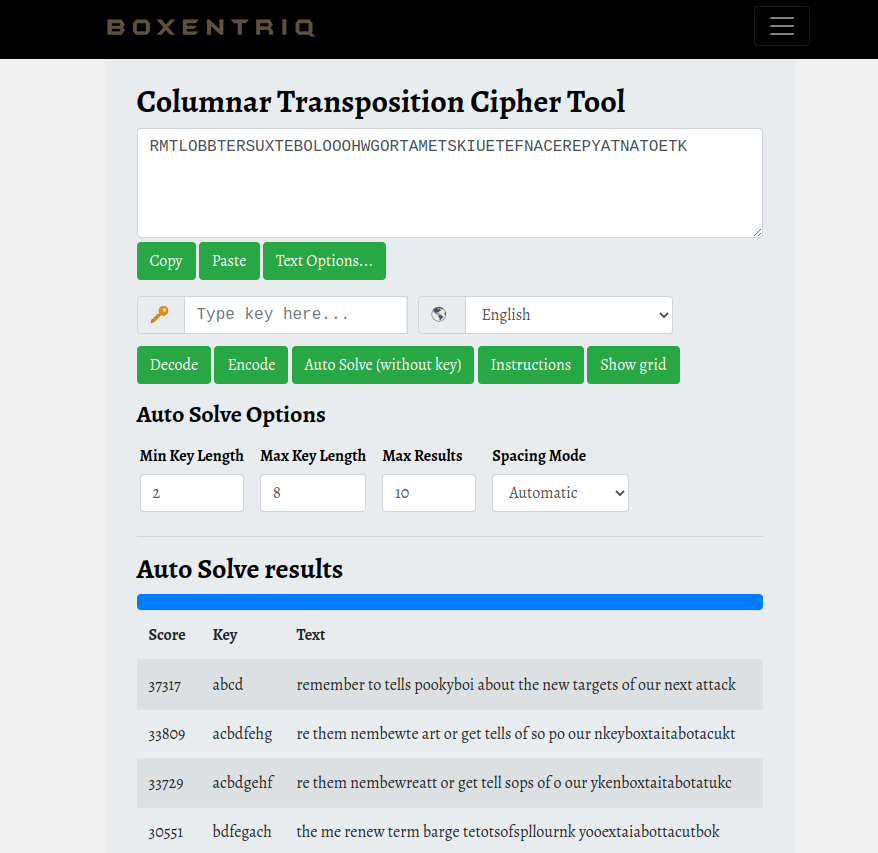Focus the key input field
The image size is (878, 853).
[295, 315]
